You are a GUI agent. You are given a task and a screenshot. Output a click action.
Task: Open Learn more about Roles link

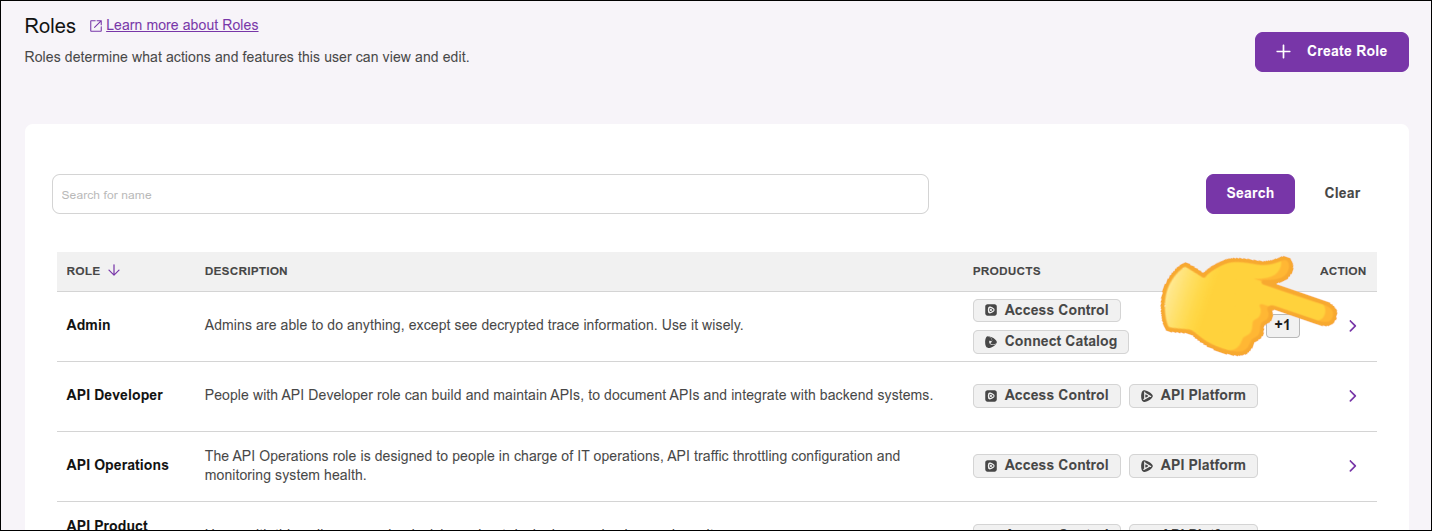tap(182, 25)
